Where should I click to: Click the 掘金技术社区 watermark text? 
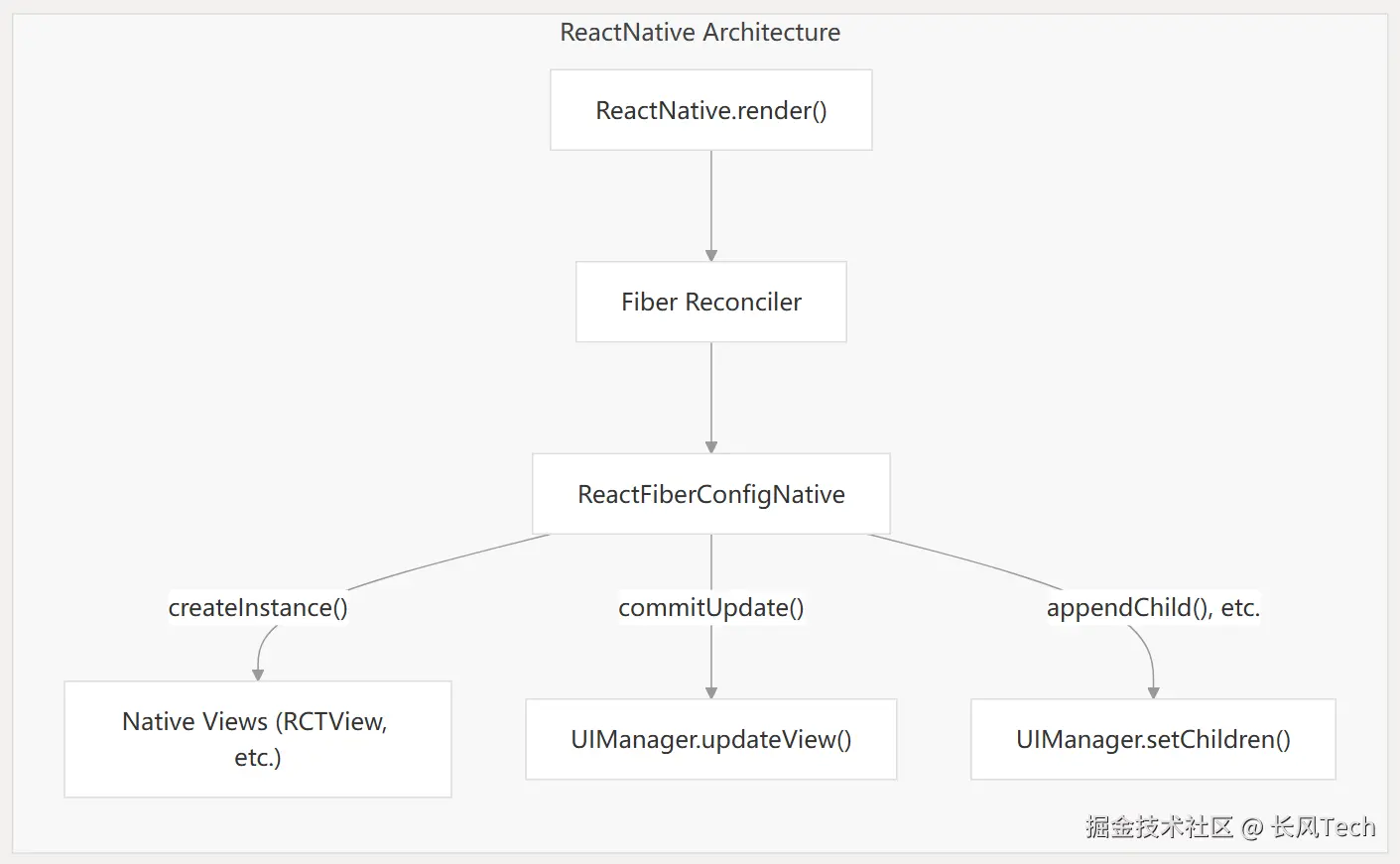click(1158, 827)
